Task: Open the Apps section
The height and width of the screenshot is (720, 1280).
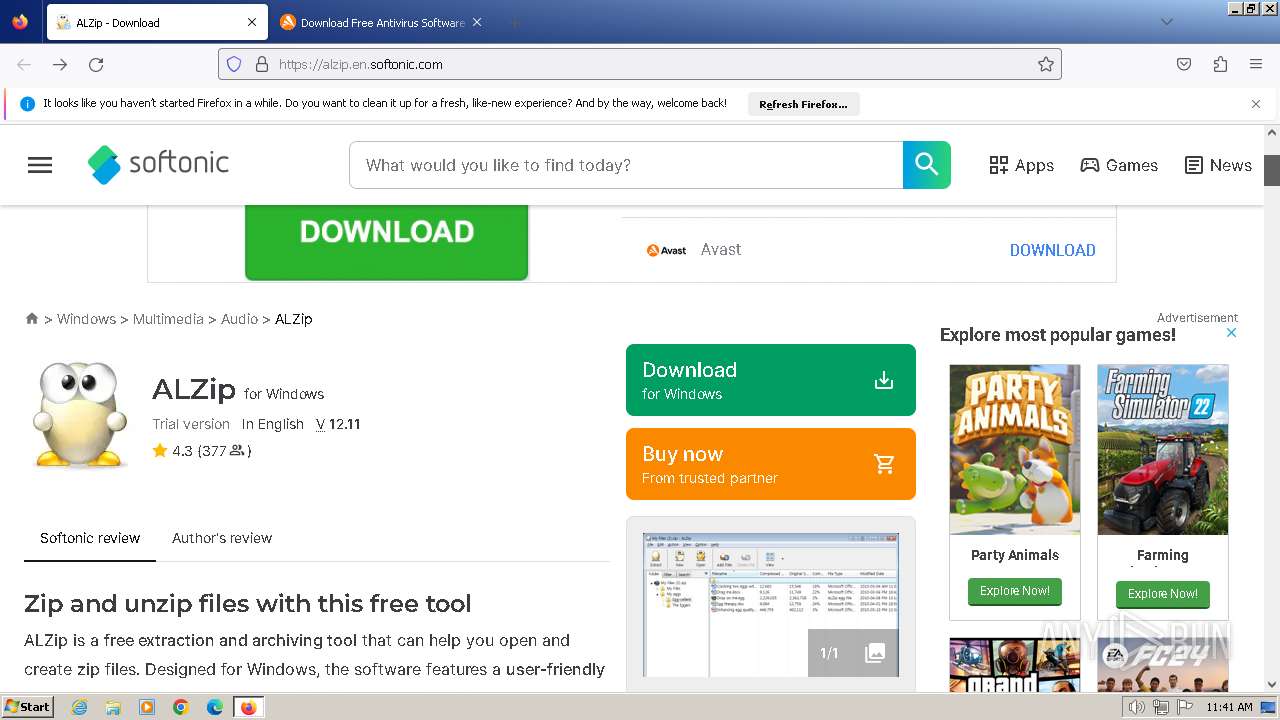Action: (1021, 165)
